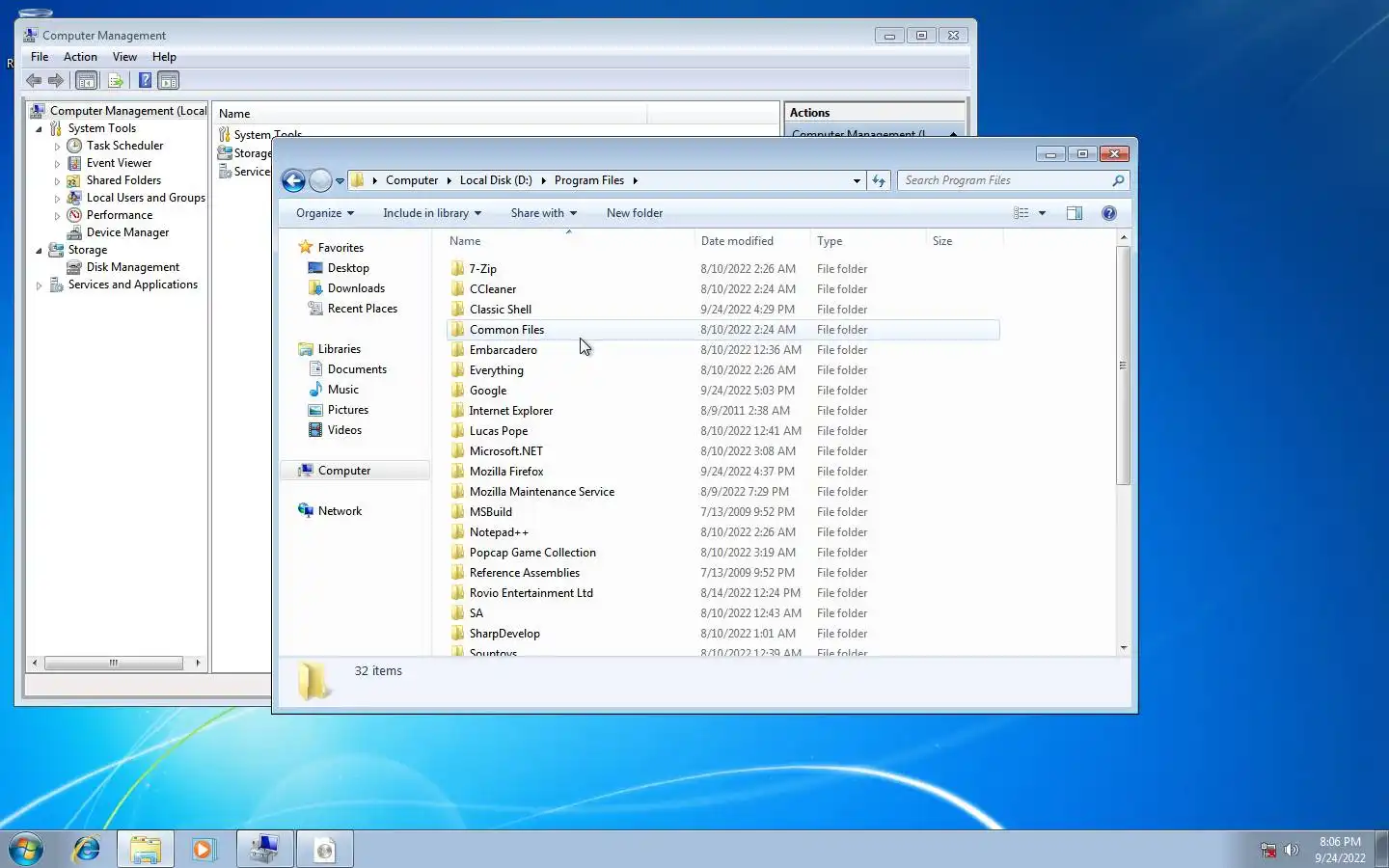This screenshot has height=868, width=1389.
Task: Click Explorer Get help icon
Action: 1109,213
